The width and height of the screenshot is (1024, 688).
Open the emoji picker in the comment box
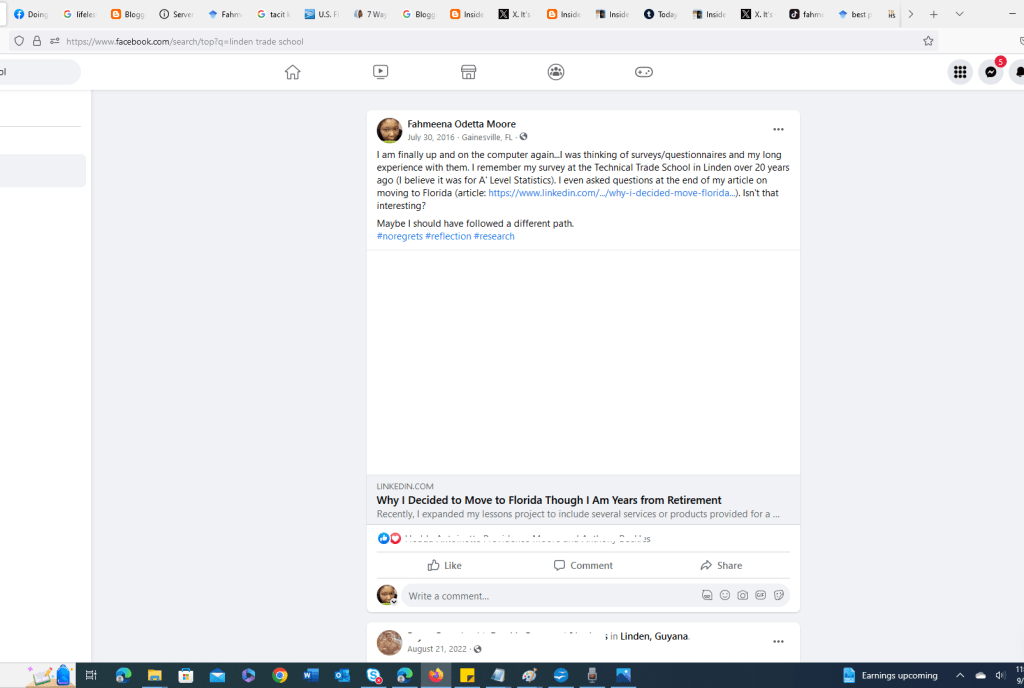724,594
